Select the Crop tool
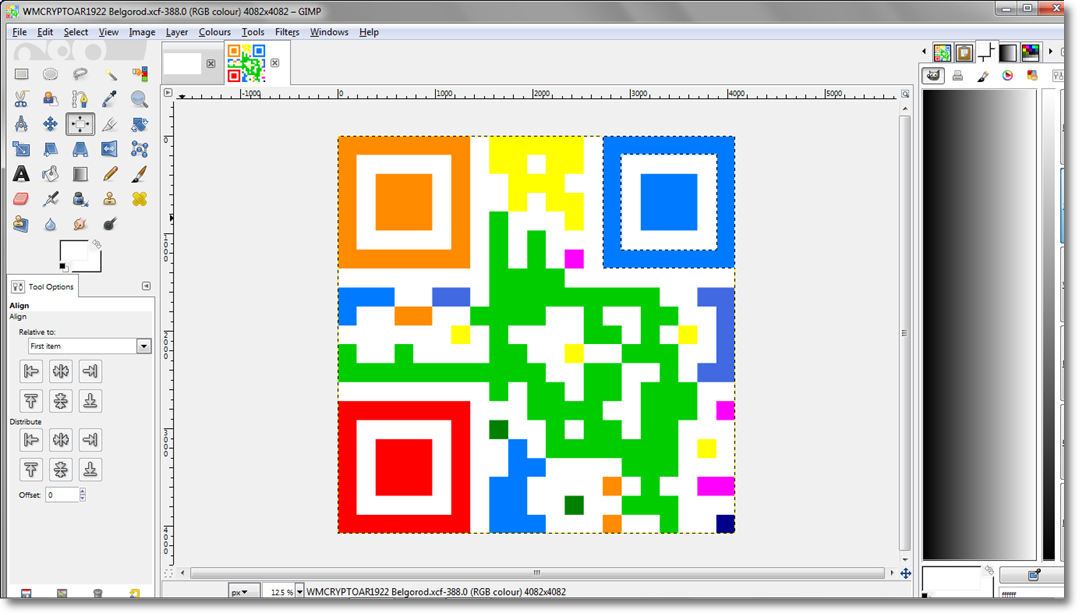This screenshot has height=615, width=1080. (110, 124)
